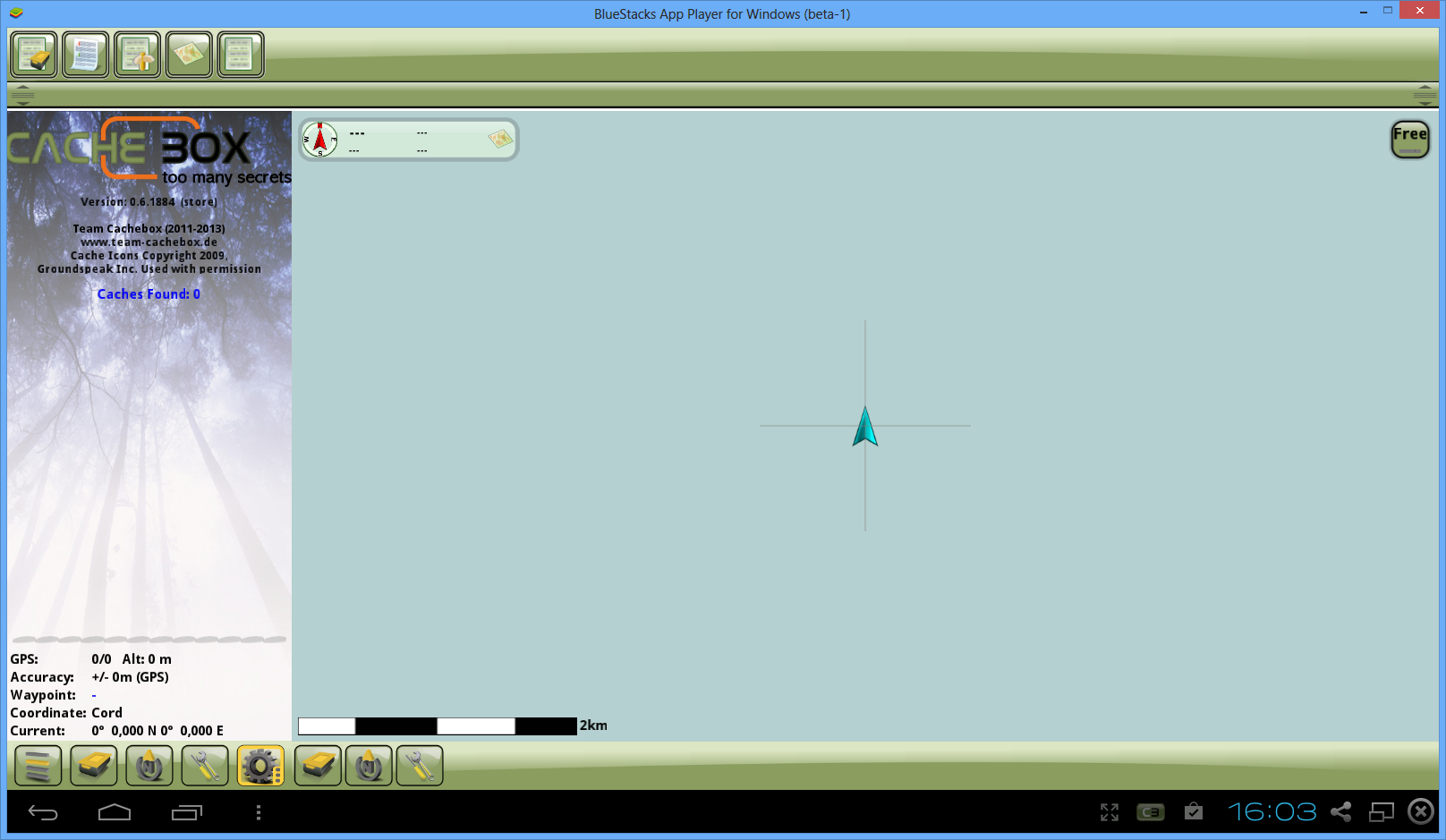This screenshot has height=840, width=1446.
Task: Click the www.team-cachebox.de text
Action: (149, 242)
